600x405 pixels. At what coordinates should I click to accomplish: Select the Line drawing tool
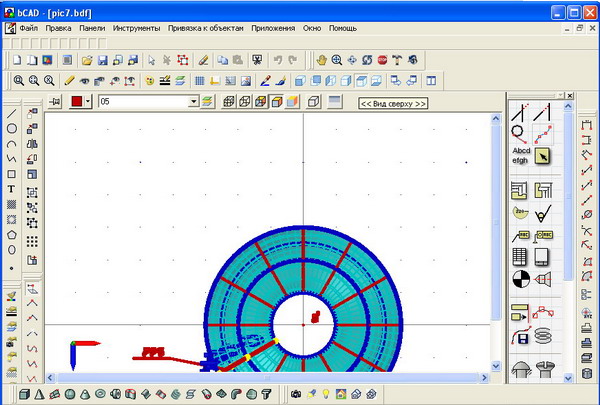[11, 113]
